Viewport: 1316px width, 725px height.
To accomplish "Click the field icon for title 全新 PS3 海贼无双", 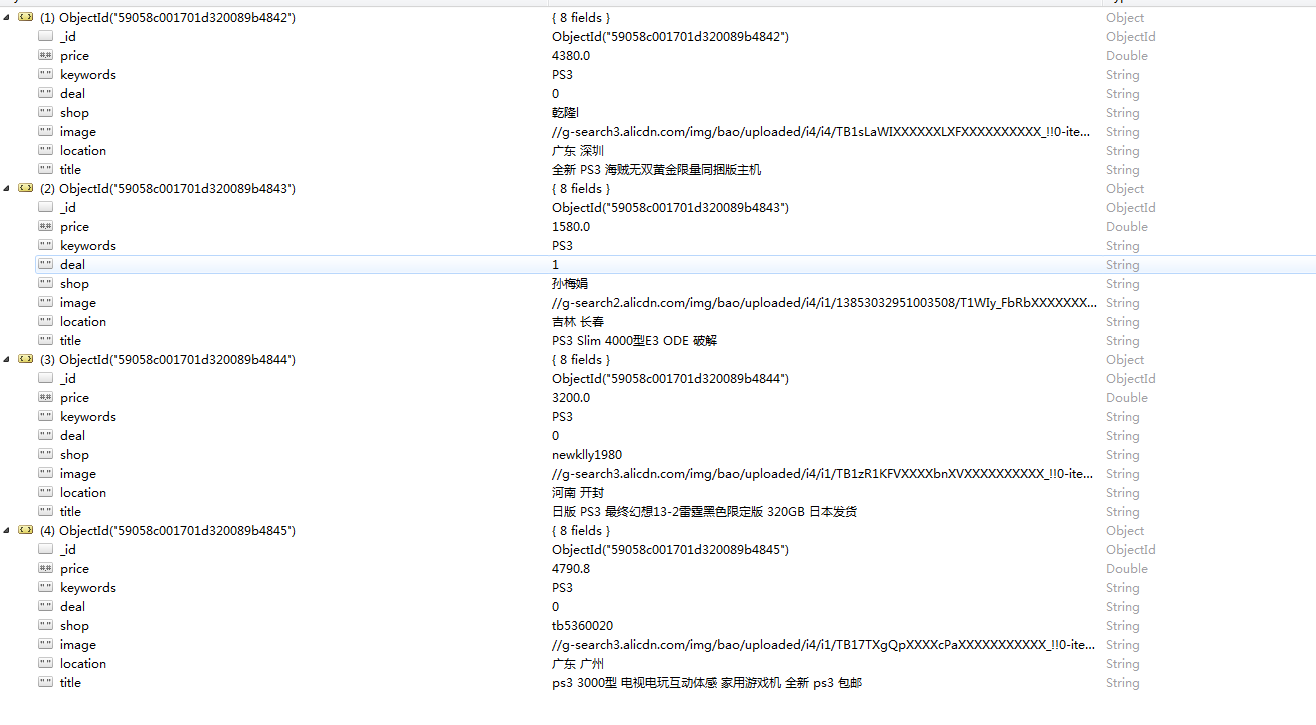I will [x=45, y=170].
